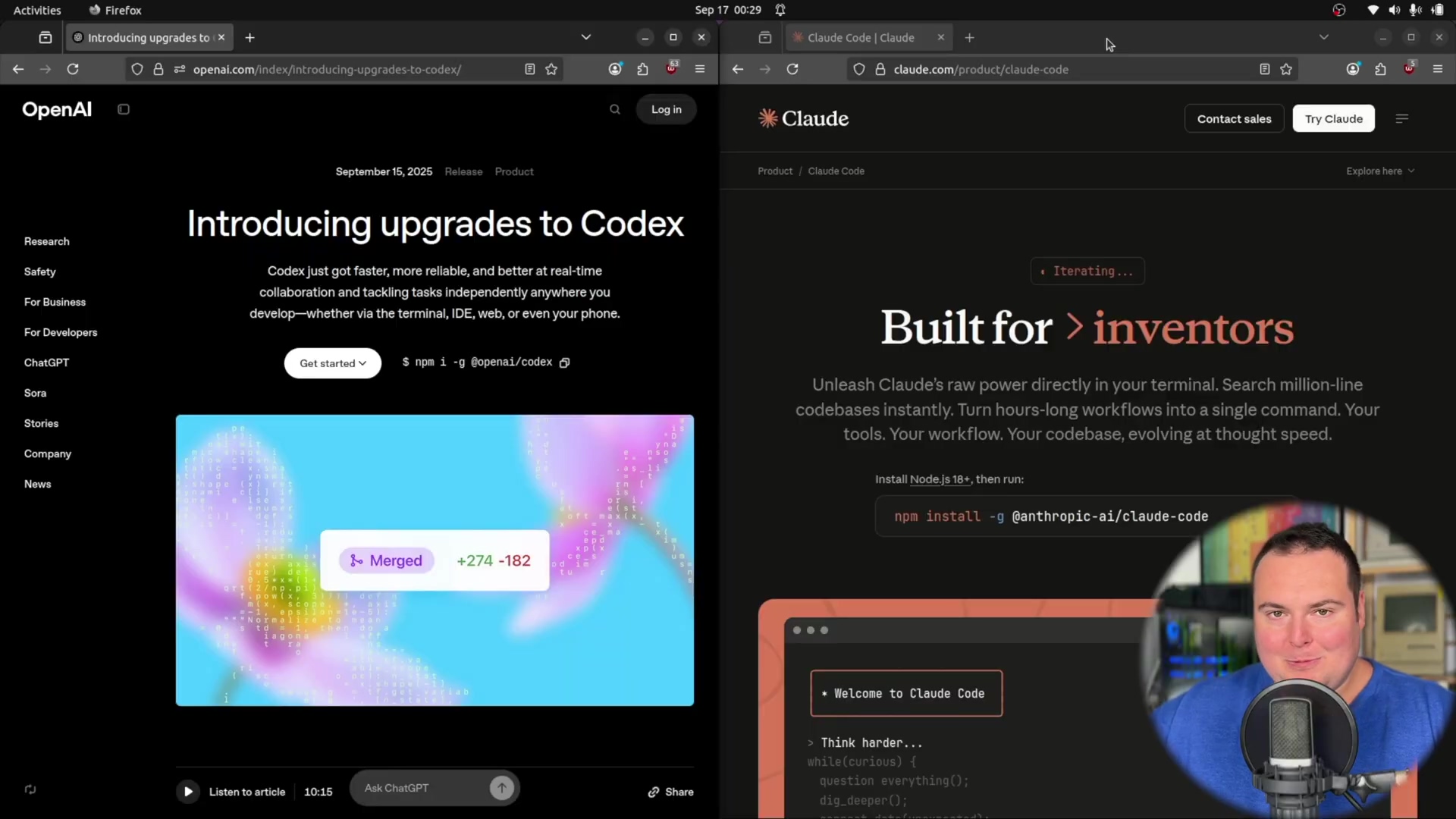Screen dimensions: 1456x819
Task: Open extensions puzzle icon in Claude window
Action: coord(1381,69)
